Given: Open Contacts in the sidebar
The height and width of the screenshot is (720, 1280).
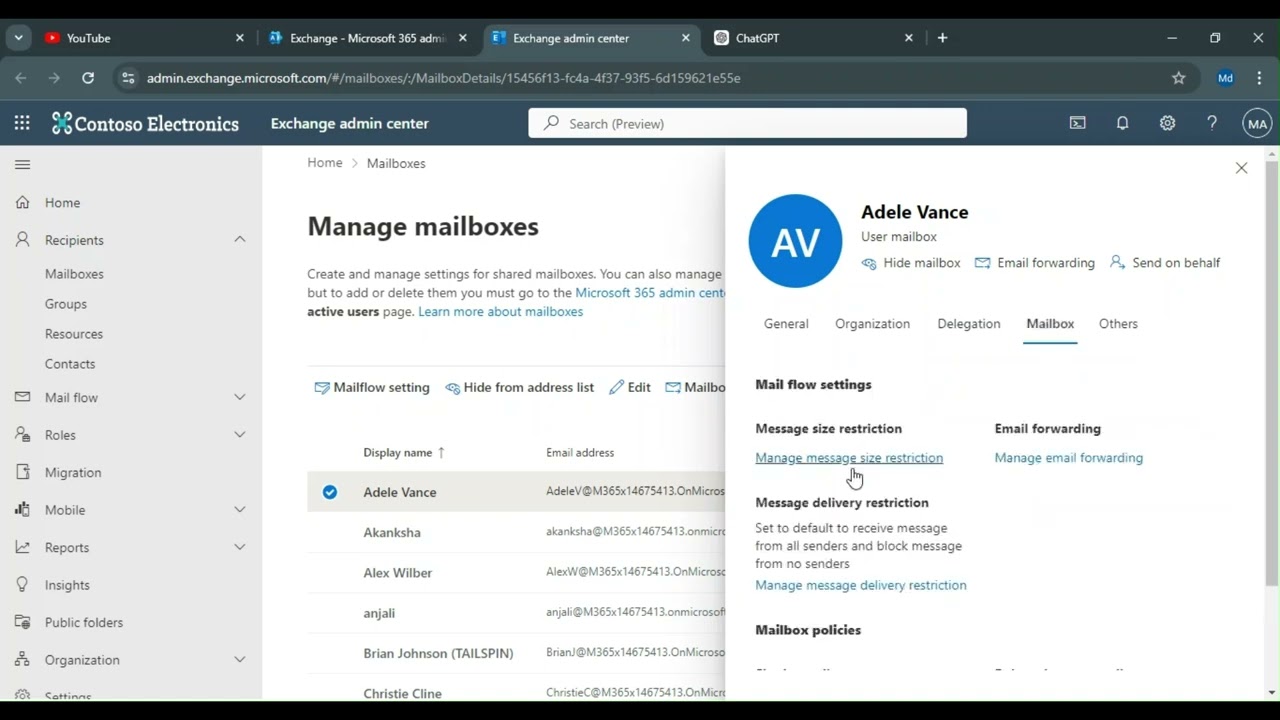Looking at the screenshot, I should (70, 364).
